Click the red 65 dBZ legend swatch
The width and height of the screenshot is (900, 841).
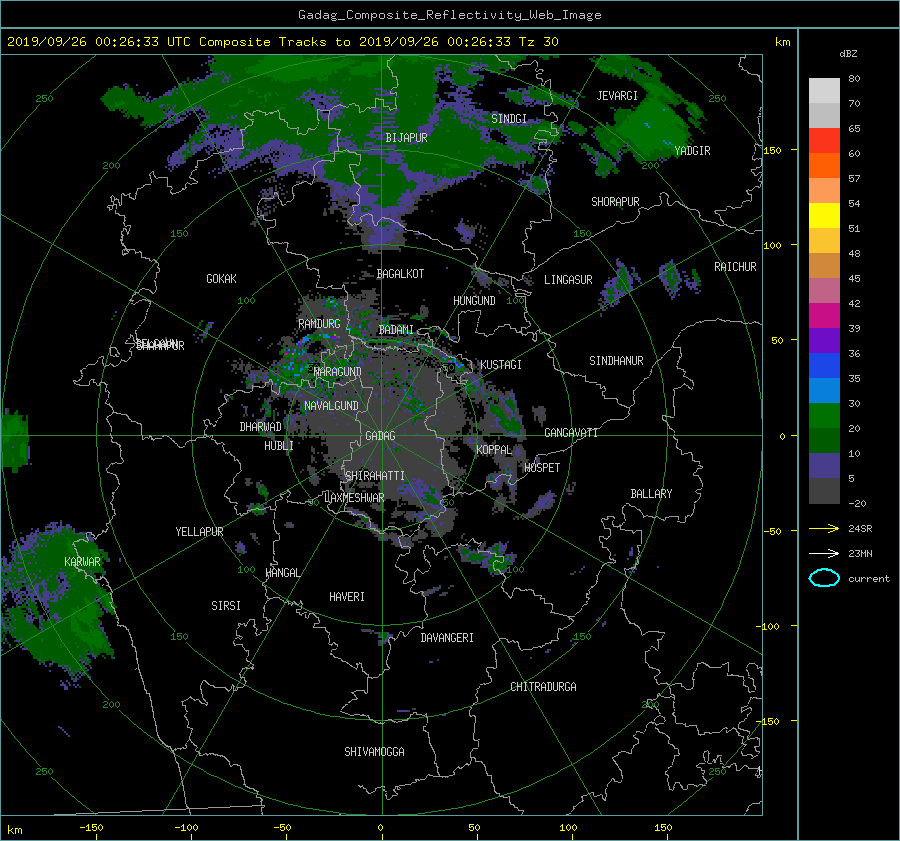tap(824, 140)
